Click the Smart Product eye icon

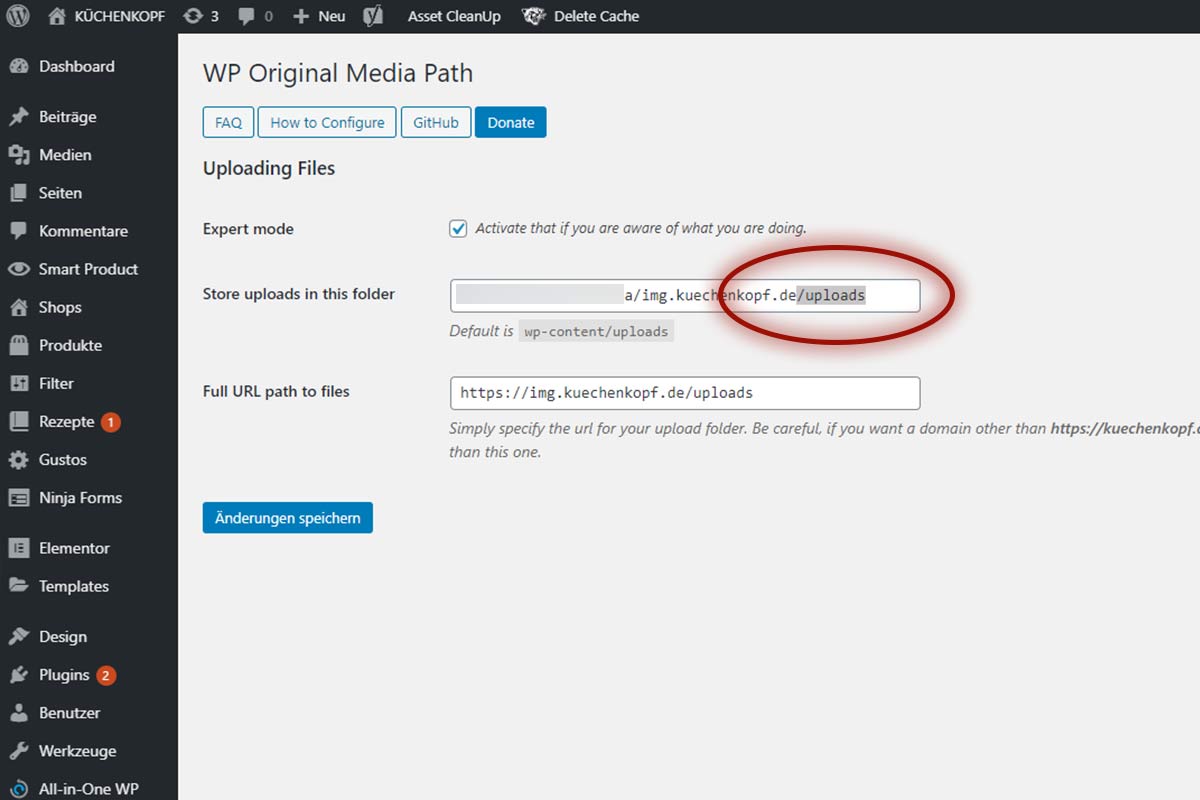18,269
